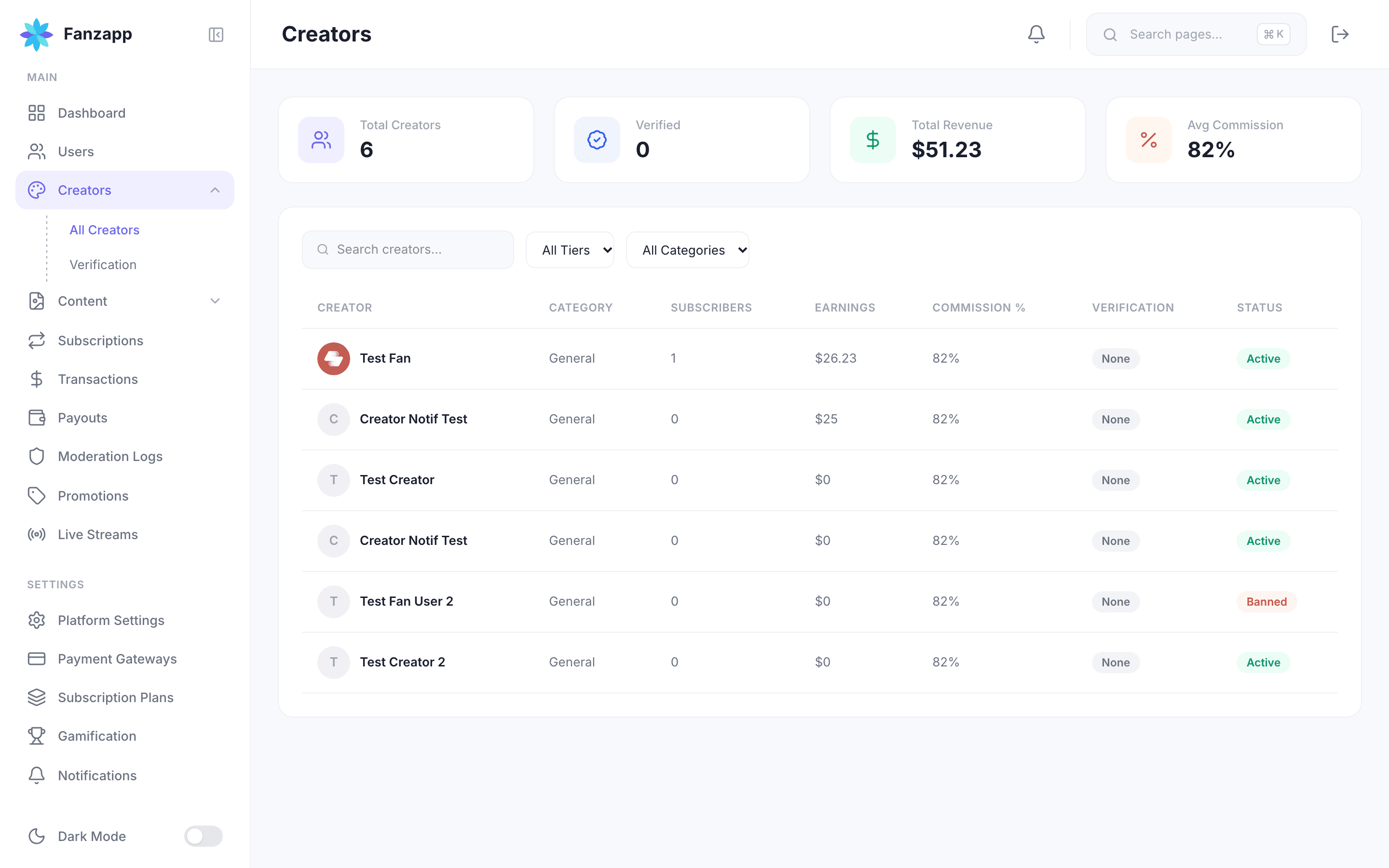The image size is (1389, 868).
Task: Click the Gamification trophy icon
Action: (x=37, y=736)
